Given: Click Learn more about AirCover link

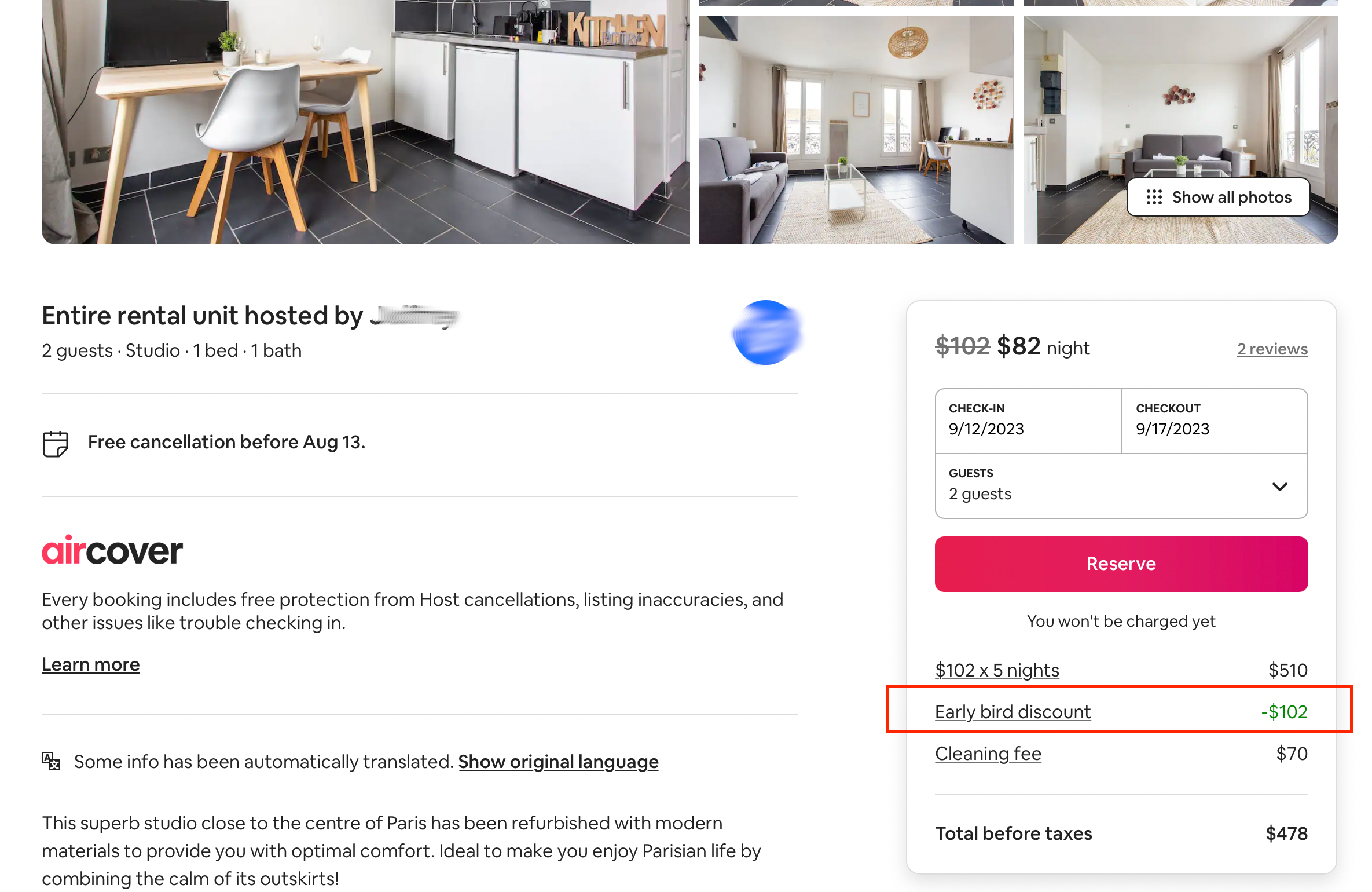Looking at the screenshot, I should pyautogui.click(x=90, y=663).
